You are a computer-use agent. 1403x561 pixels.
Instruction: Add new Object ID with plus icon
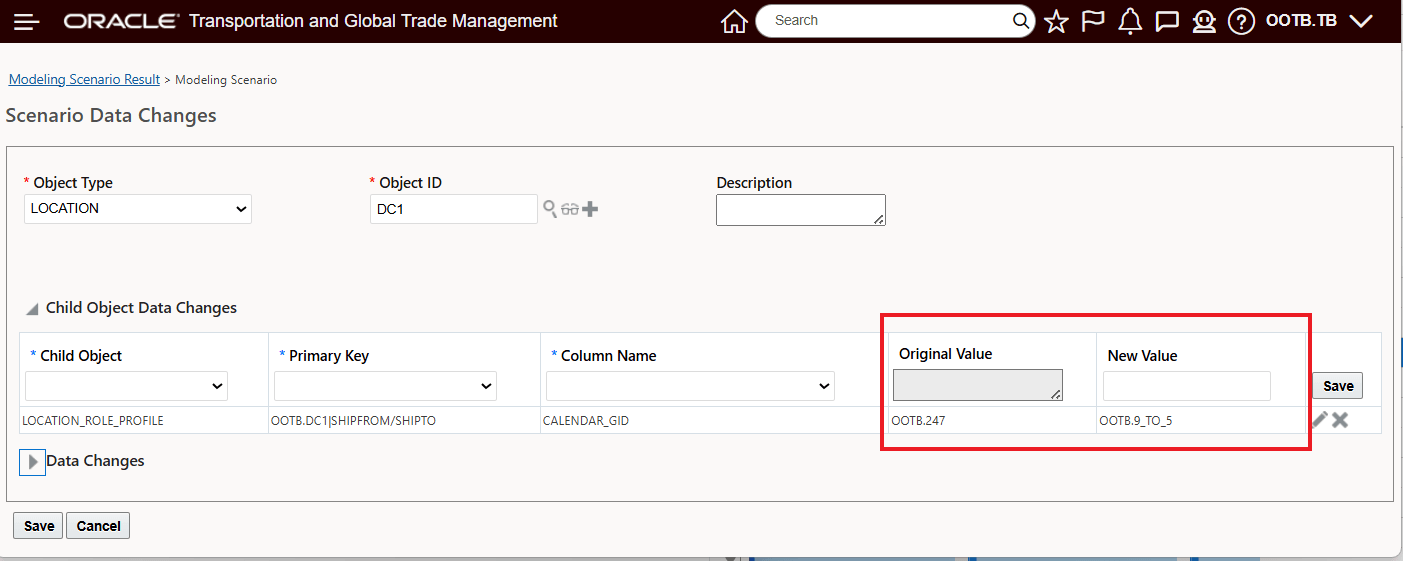pyautogui.click(x=590, y=209)
